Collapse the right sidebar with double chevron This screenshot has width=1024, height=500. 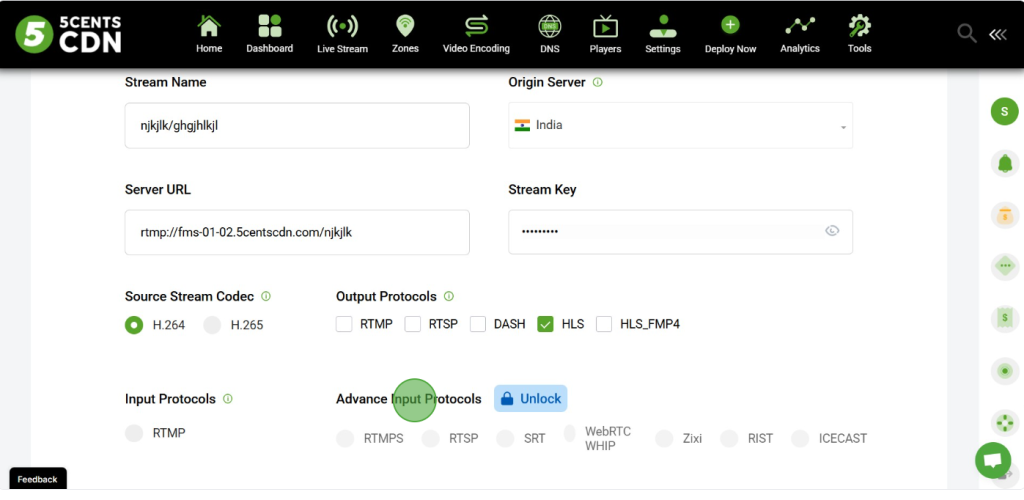tap(997, 34)
